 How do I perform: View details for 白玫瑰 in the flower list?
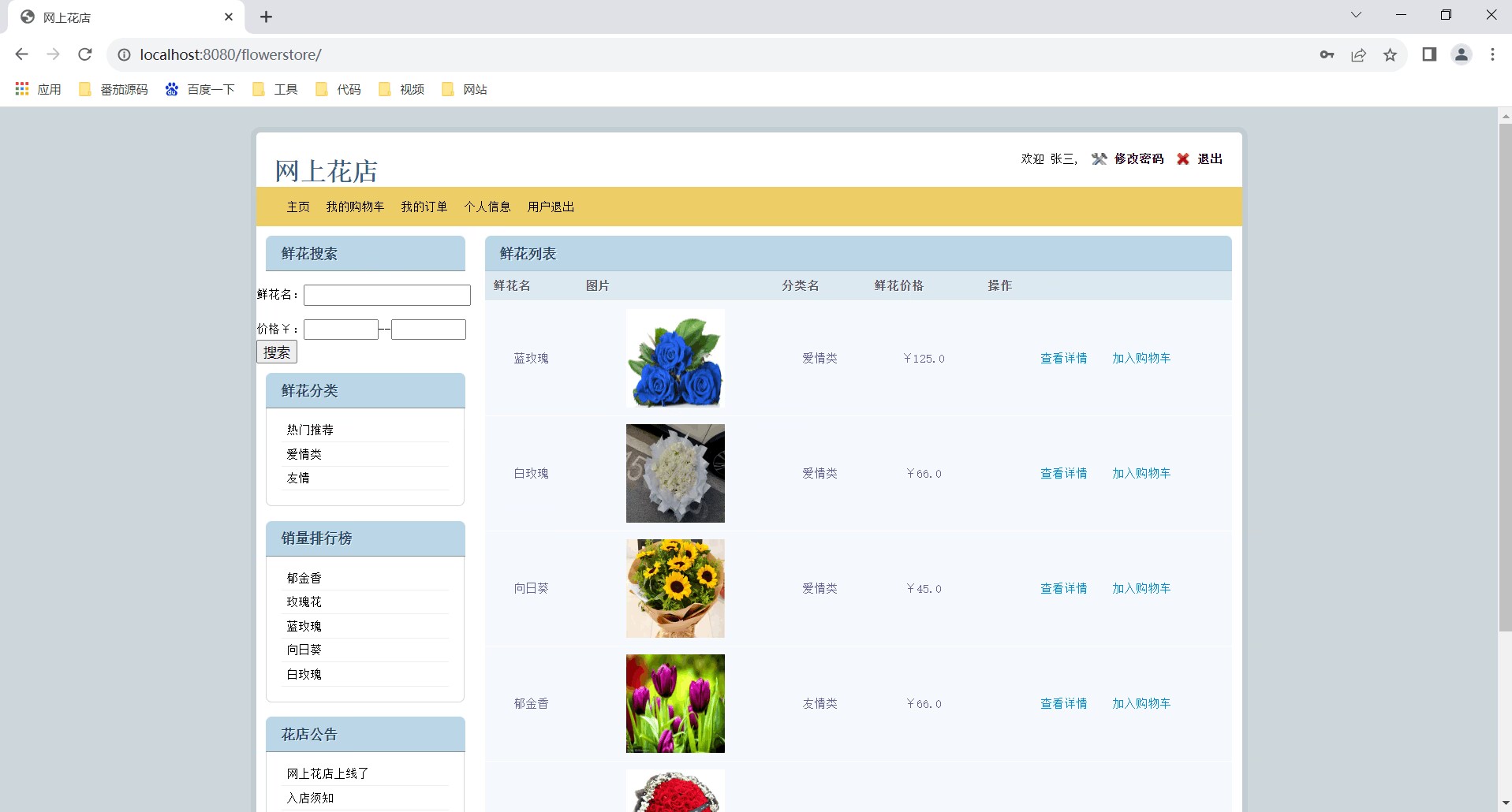[1063, 473]
